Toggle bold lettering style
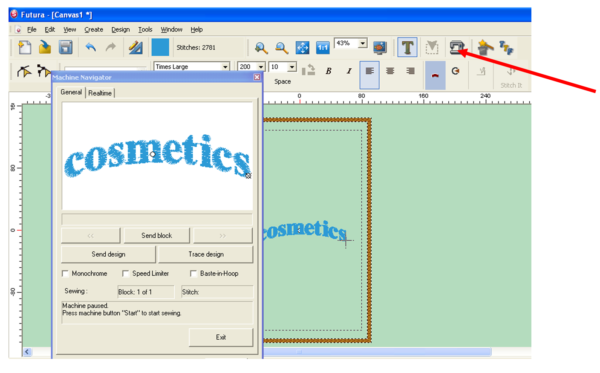This screenshot has width=600, height=373. [x=328, y=71]
